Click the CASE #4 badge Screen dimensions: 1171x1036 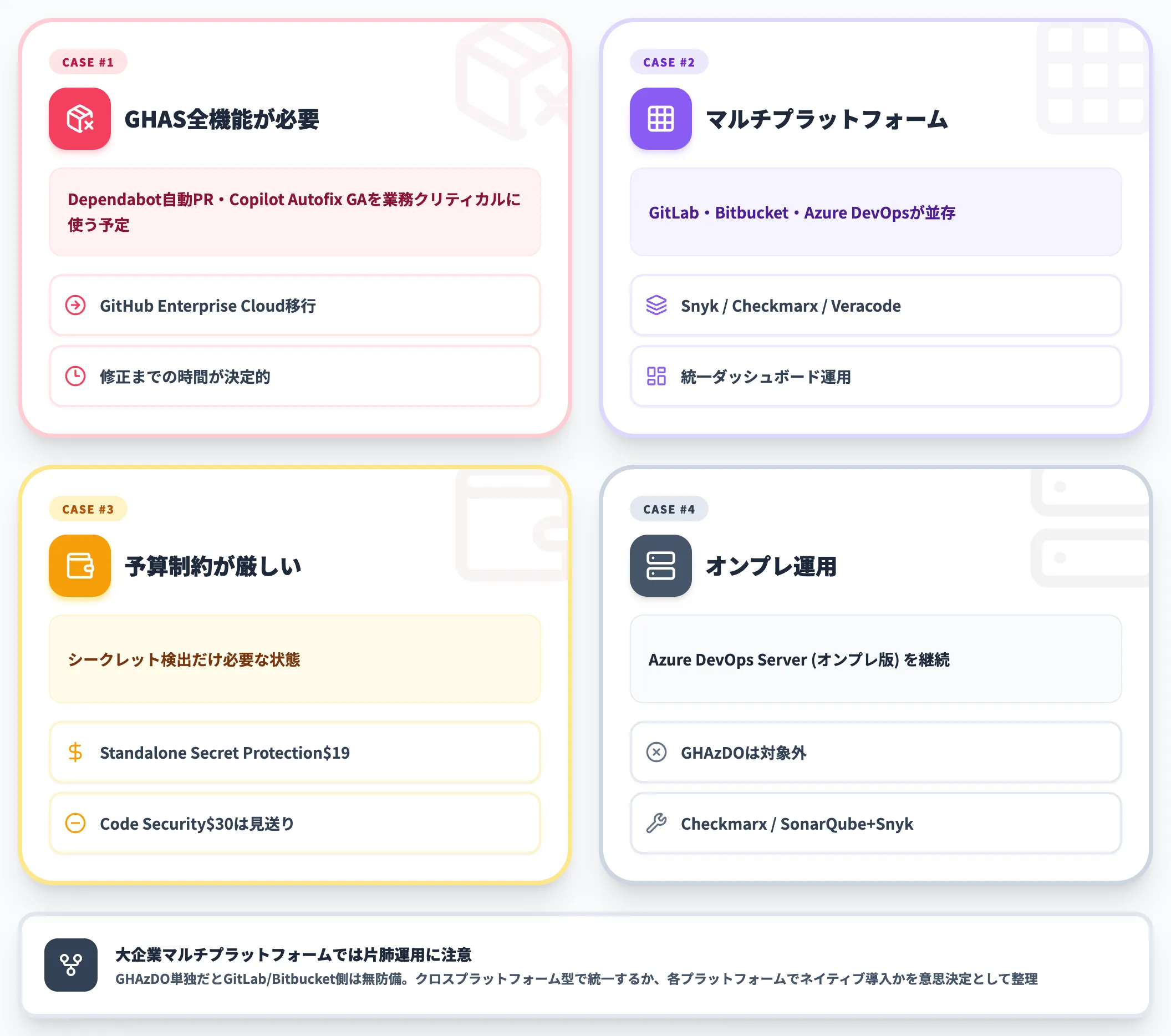pos(669,509)
